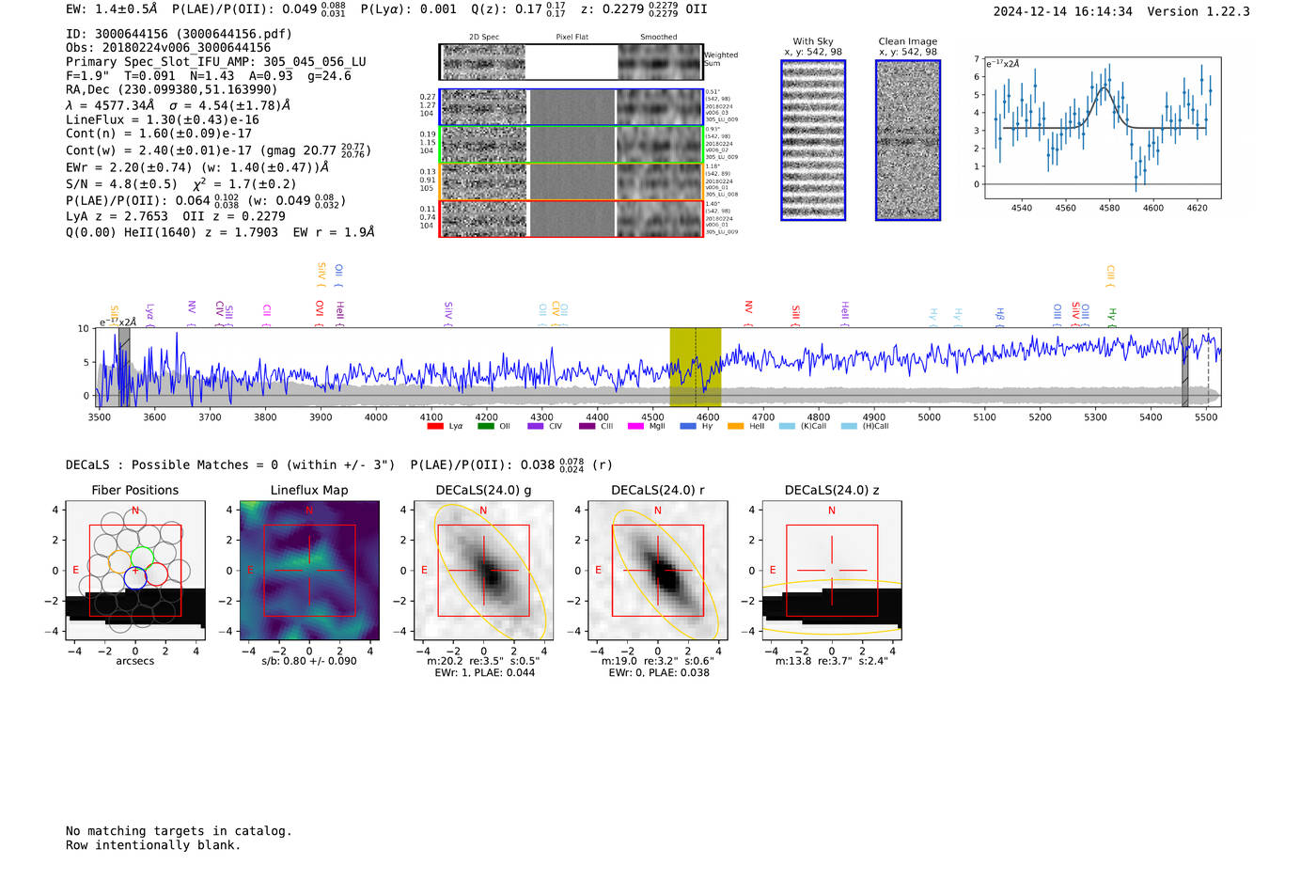The image size is (1316, 896).
Task: Click the yellow highlighted region in full spectrum
Action: click(695, 367)
